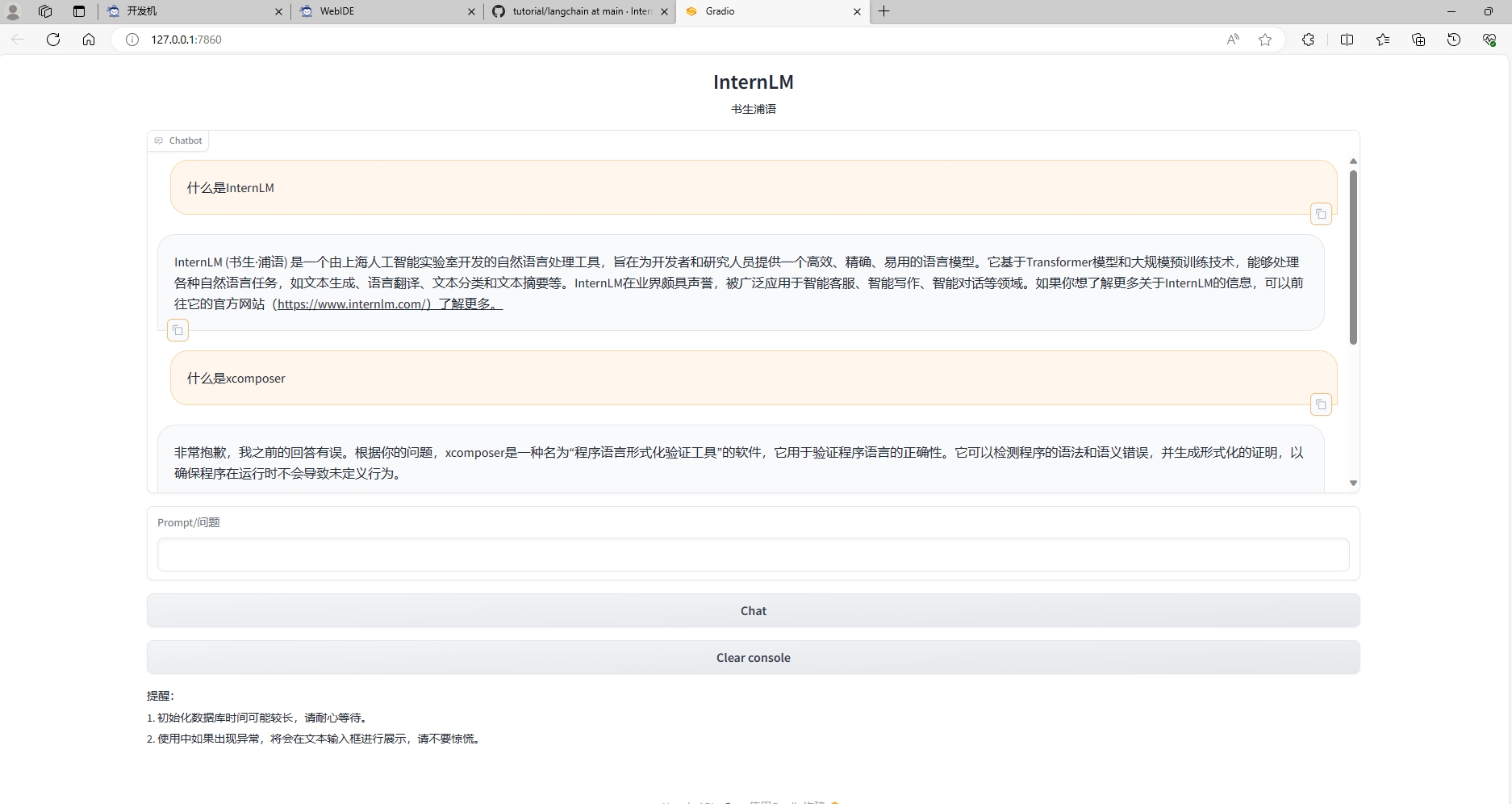Screen dimensions: 1512x804
Task: Open browser workspaces icon
Action: click(x=45, y=11)
